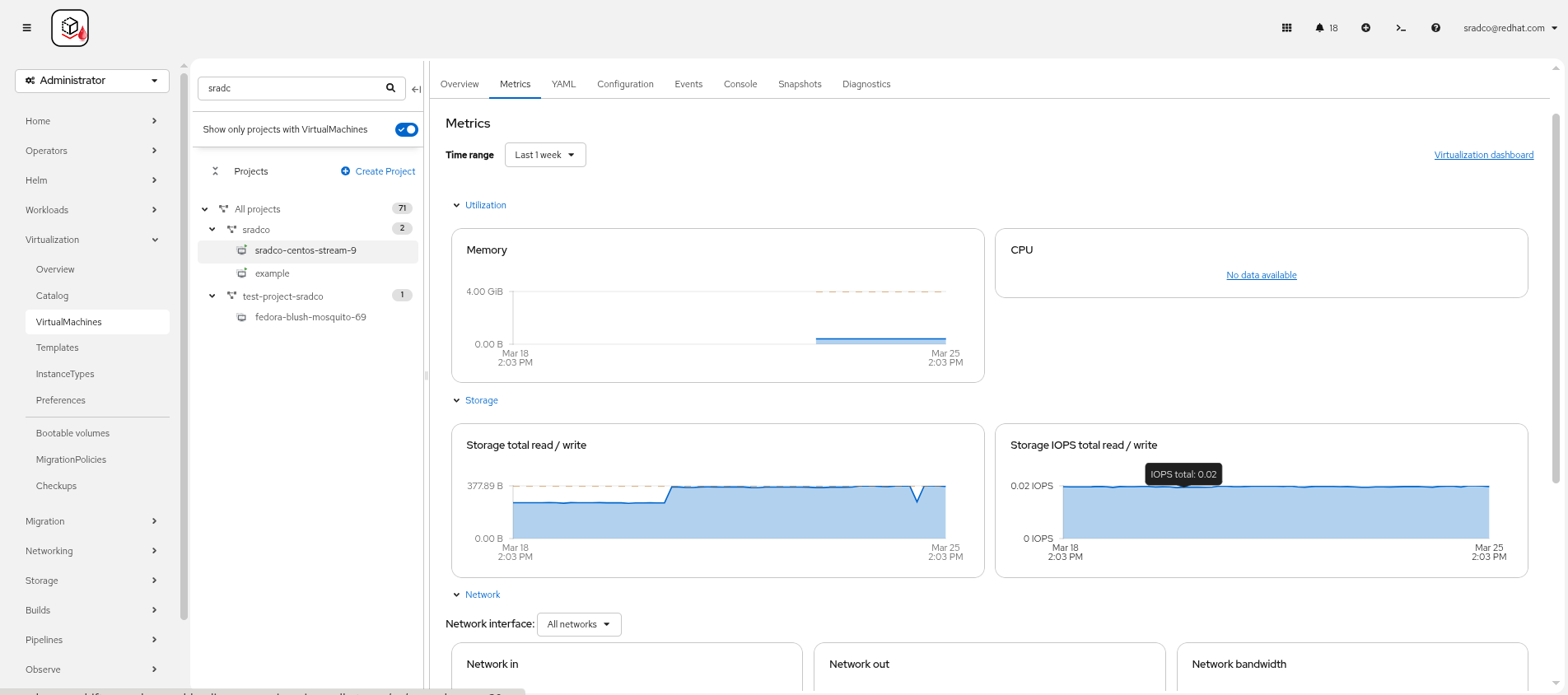Click the search magnifier icon
1568x695 pixels.
pyautogui.click(x=391, y=88)
